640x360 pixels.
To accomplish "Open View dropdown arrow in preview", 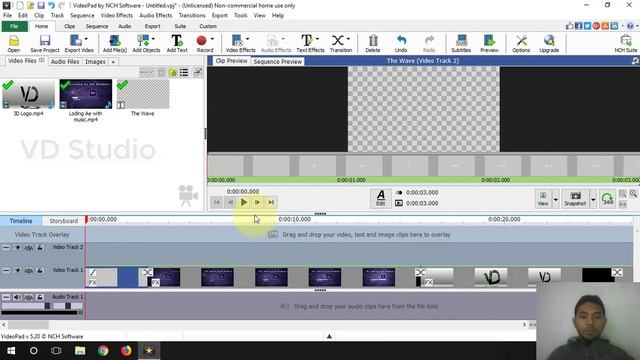I will click(x=555, y=199).
